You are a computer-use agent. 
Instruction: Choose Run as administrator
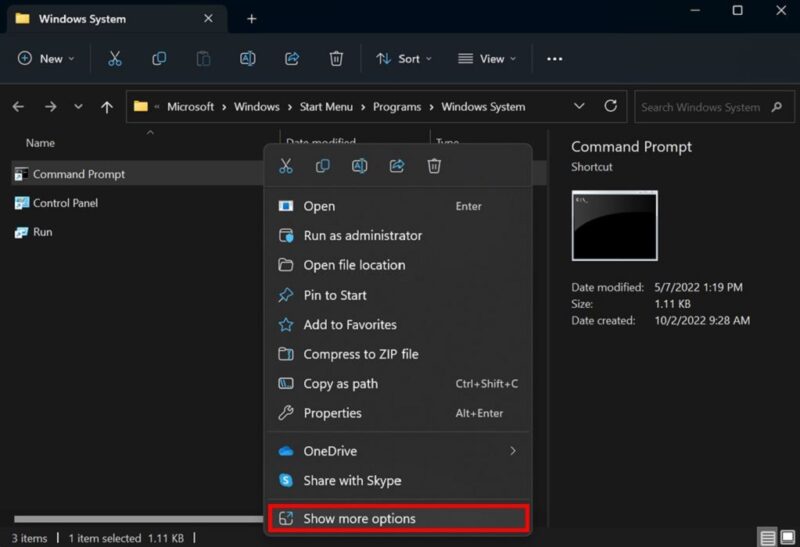398,236
